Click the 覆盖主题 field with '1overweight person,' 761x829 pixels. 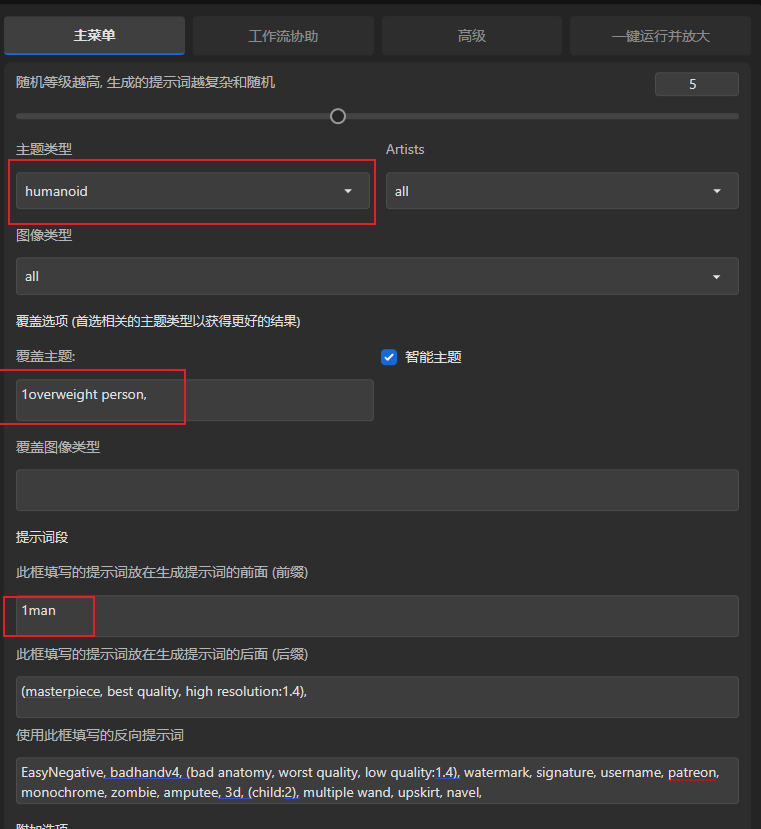coord(195,400)
